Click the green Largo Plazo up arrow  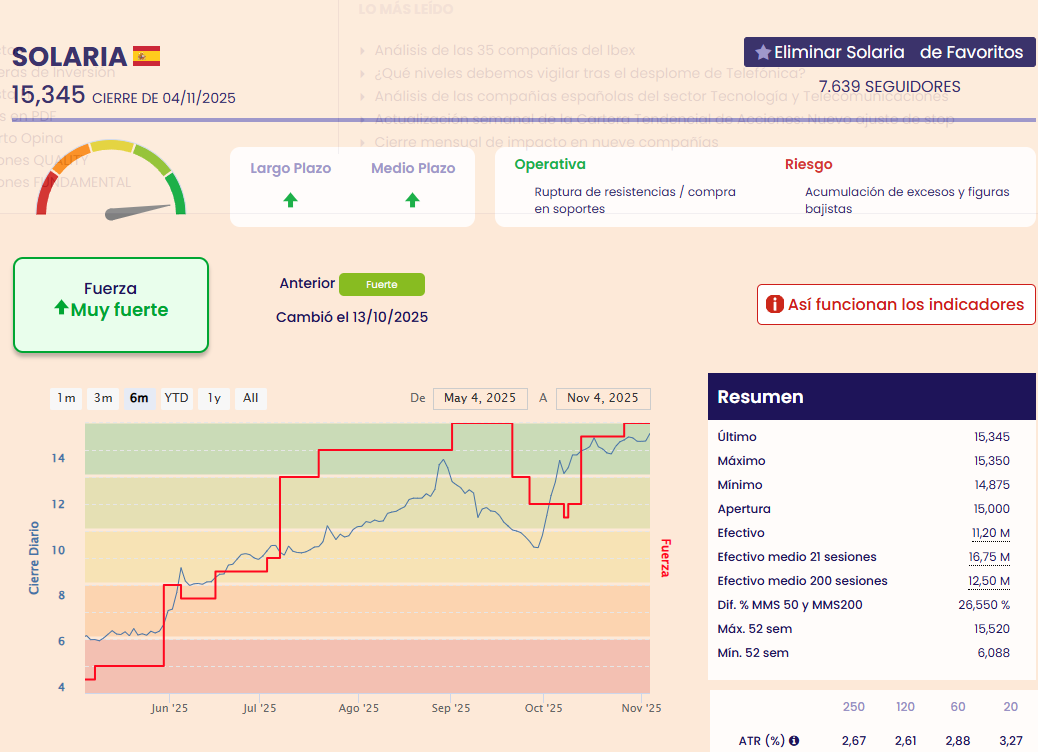coord(290,200)
